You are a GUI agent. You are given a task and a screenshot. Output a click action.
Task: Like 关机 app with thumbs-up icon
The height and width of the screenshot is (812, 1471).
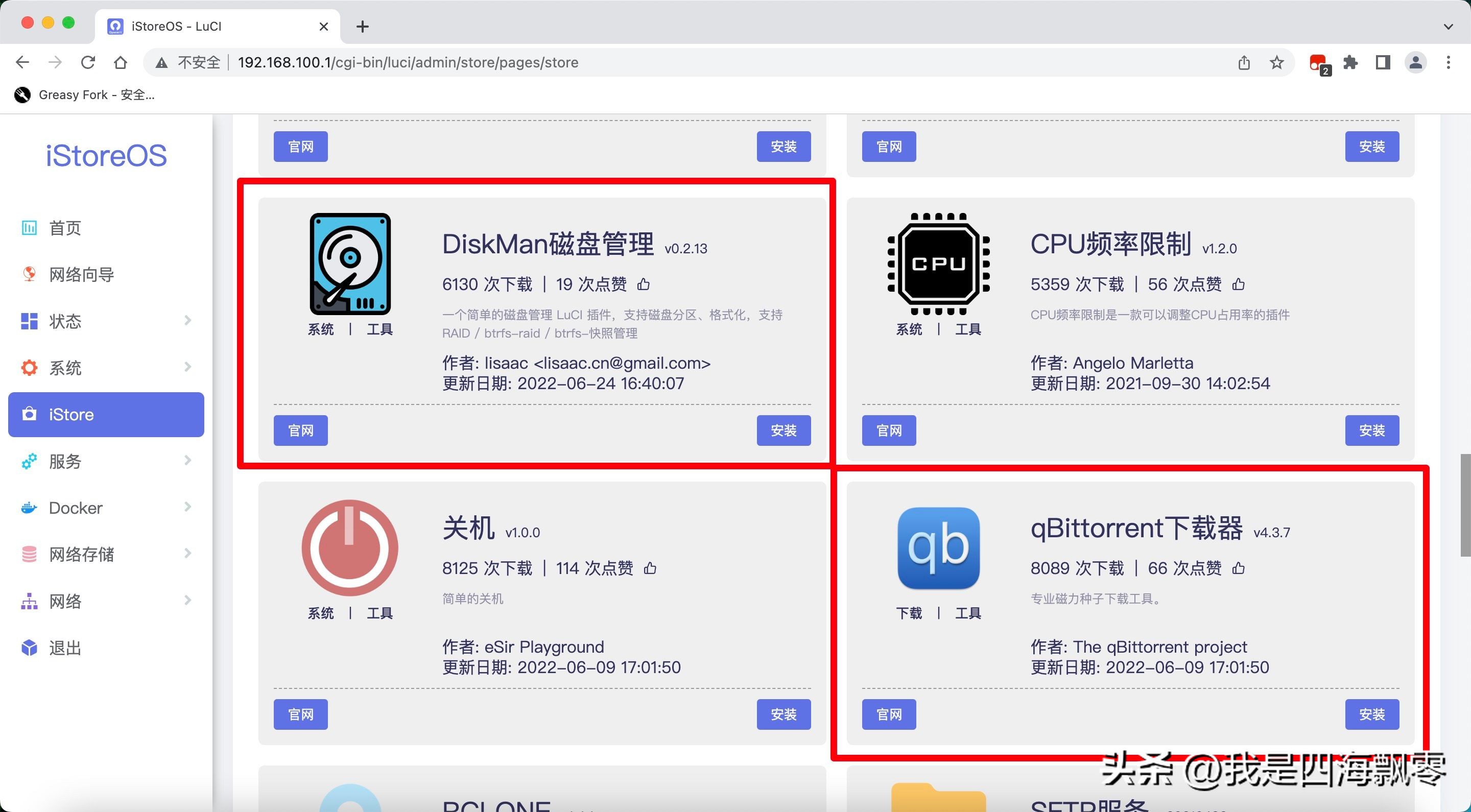tap(650, 568)
